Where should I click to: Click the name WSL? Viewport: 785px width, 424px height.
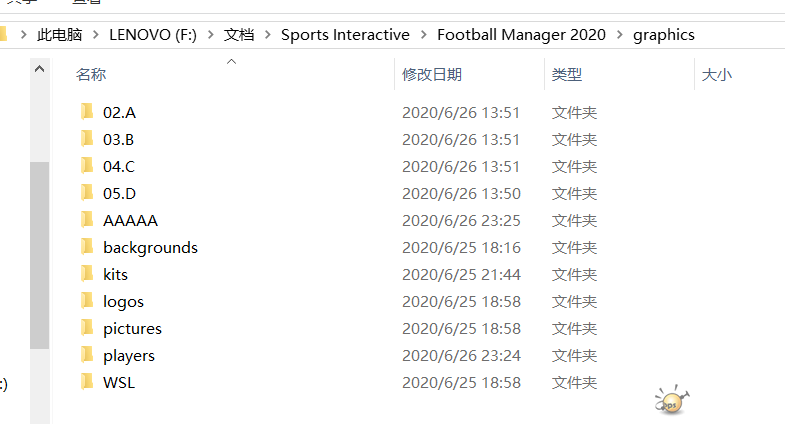119,383
